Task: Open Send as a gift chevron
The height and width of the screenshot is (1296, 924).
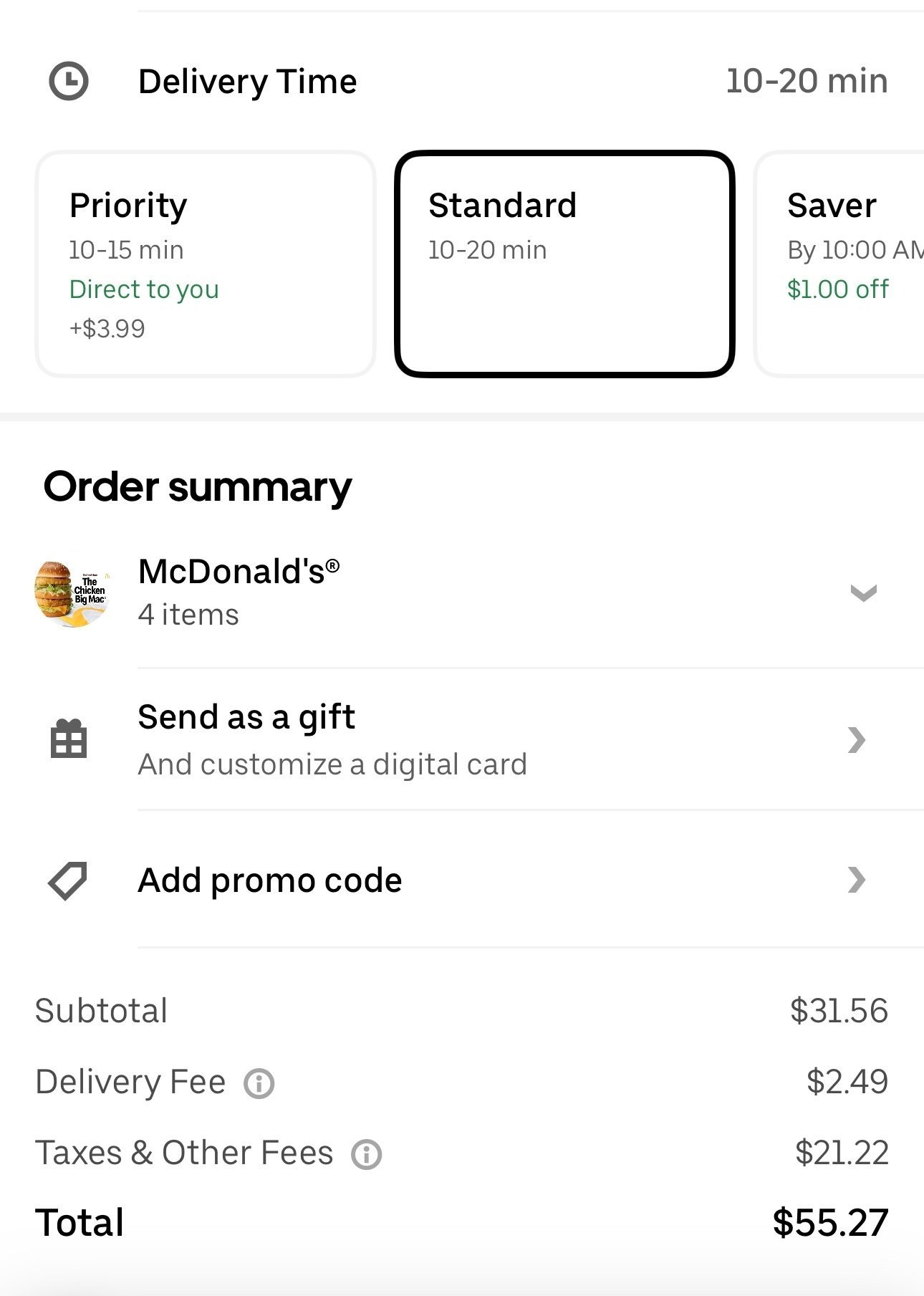Action: click(857, 739)
